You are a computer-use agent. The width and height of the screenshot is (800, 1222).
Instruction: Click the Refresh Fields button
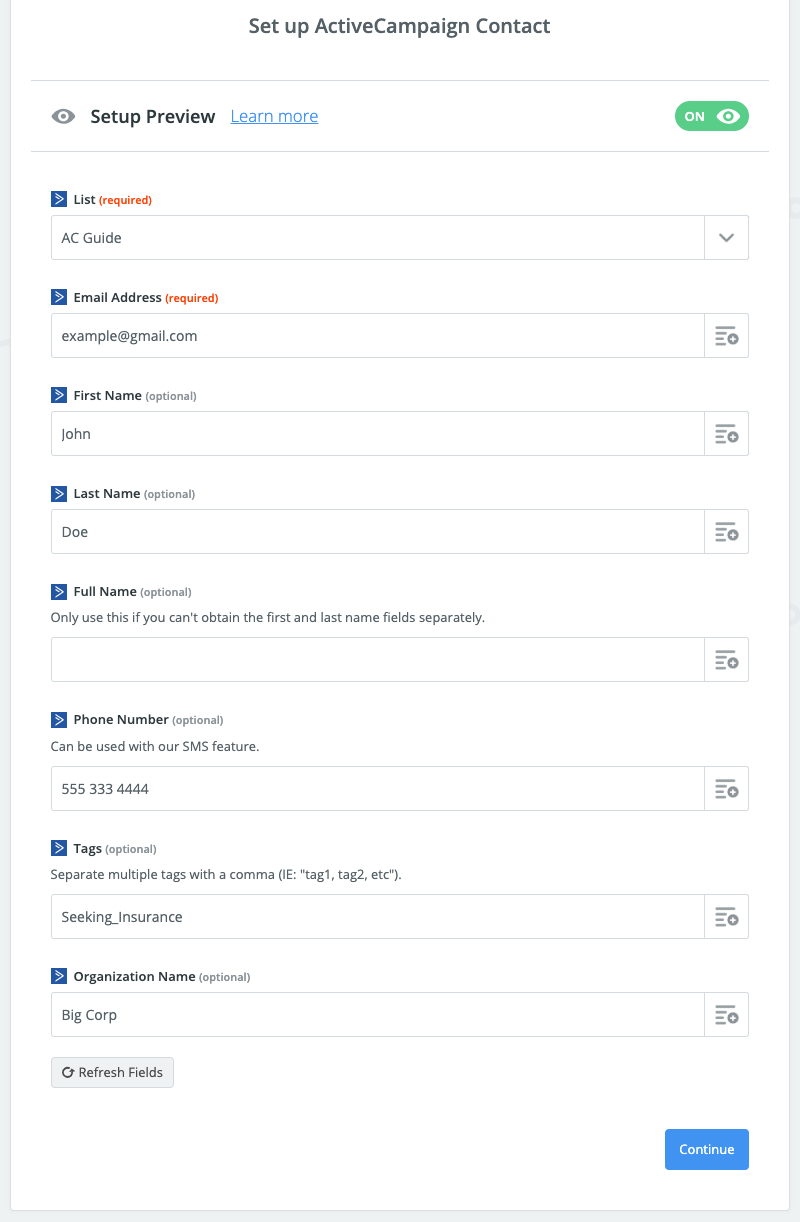(112, 1072)
